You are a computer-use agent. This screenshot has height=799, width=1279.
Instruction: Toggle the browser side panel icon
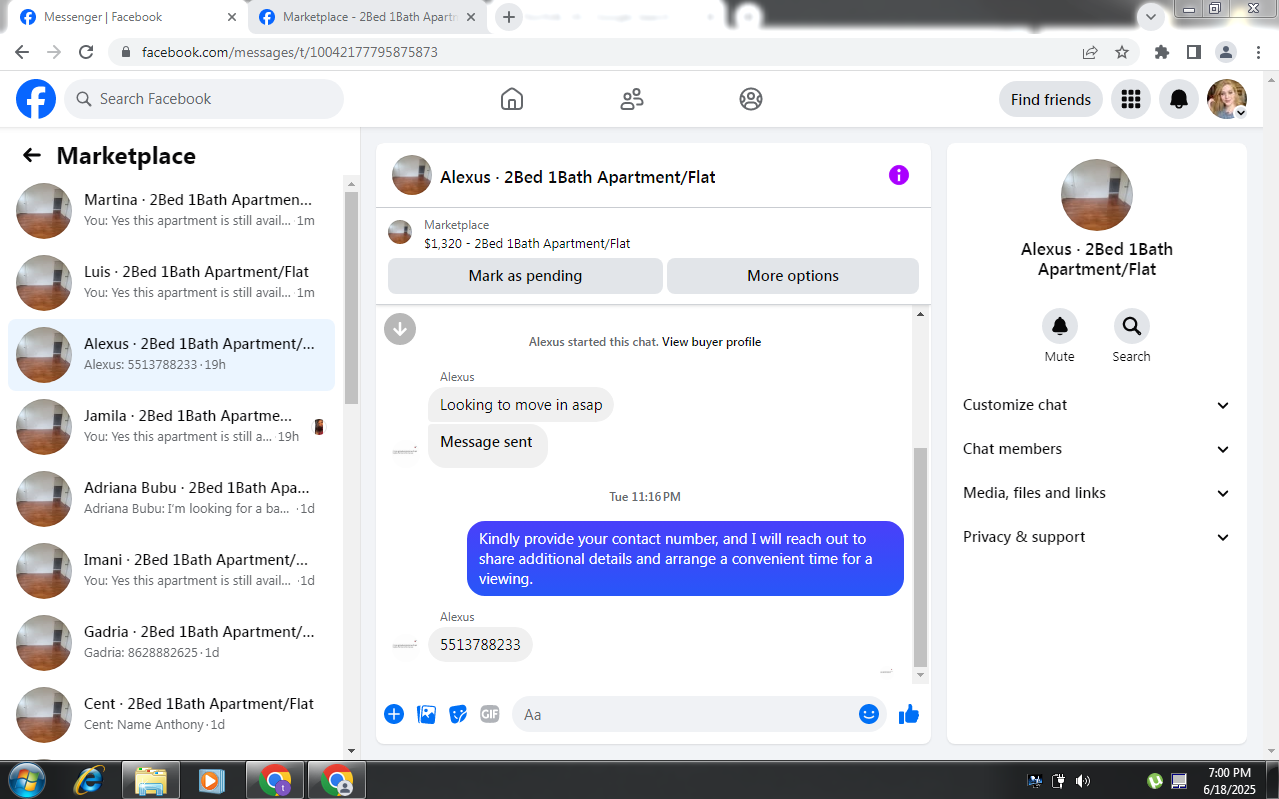[1193, 52]
